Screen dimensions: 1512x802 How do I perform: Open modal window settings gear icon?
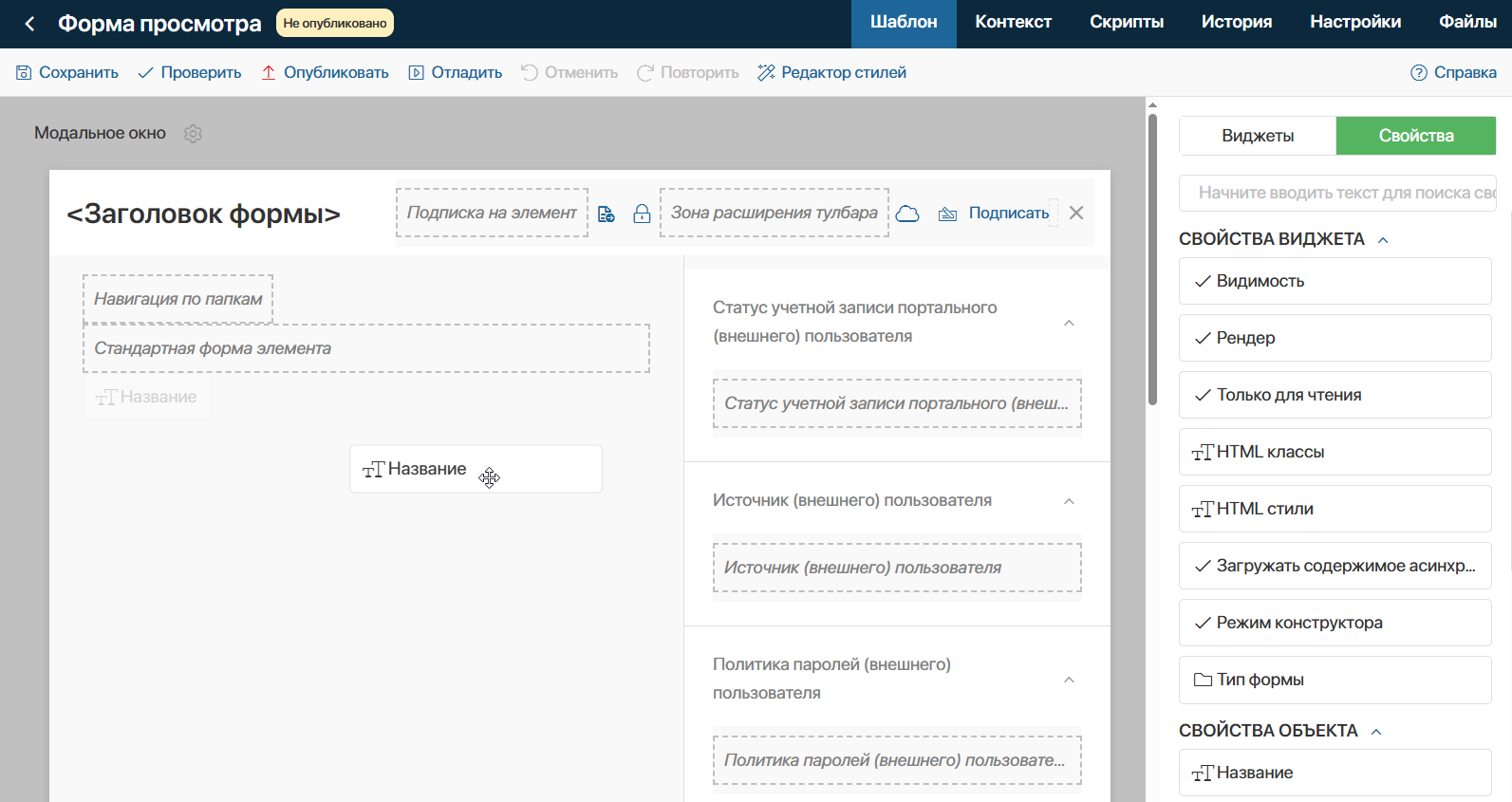tap(193, 134)
